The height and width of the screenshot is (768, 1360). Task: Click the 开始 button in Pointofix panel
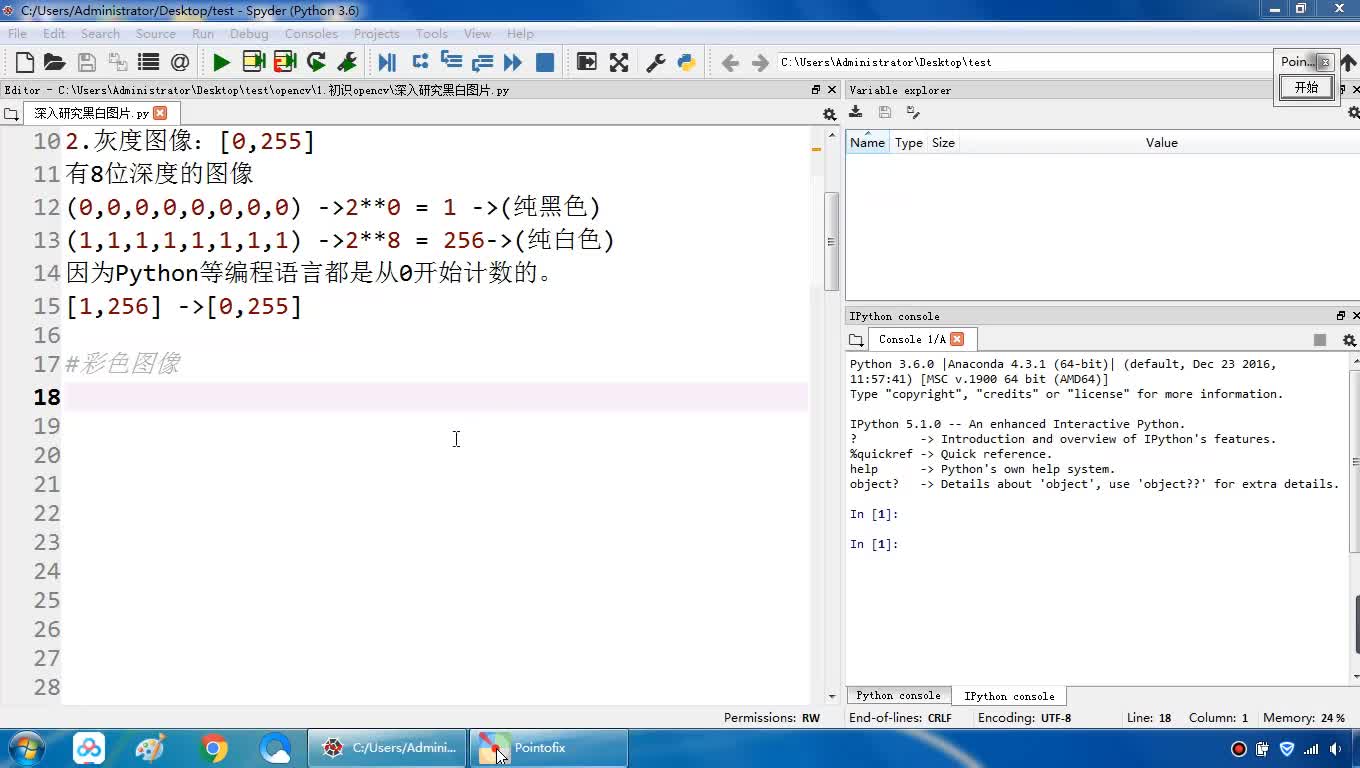coord(1306,87)
